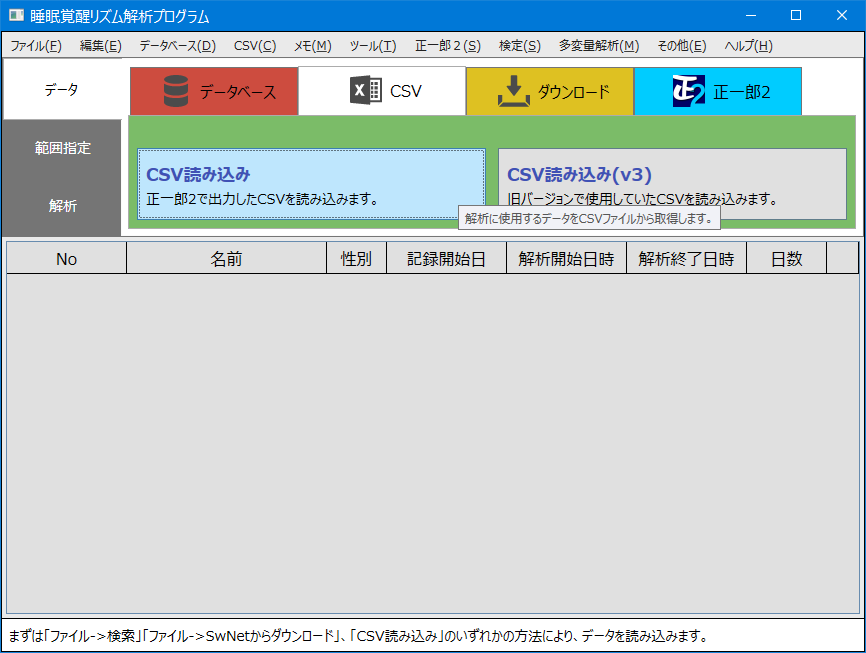Image resolution: width=866 pixels, height=653 pixels.
Task: Switch to the ダウンロード tab label
Action: pos(574,92)
